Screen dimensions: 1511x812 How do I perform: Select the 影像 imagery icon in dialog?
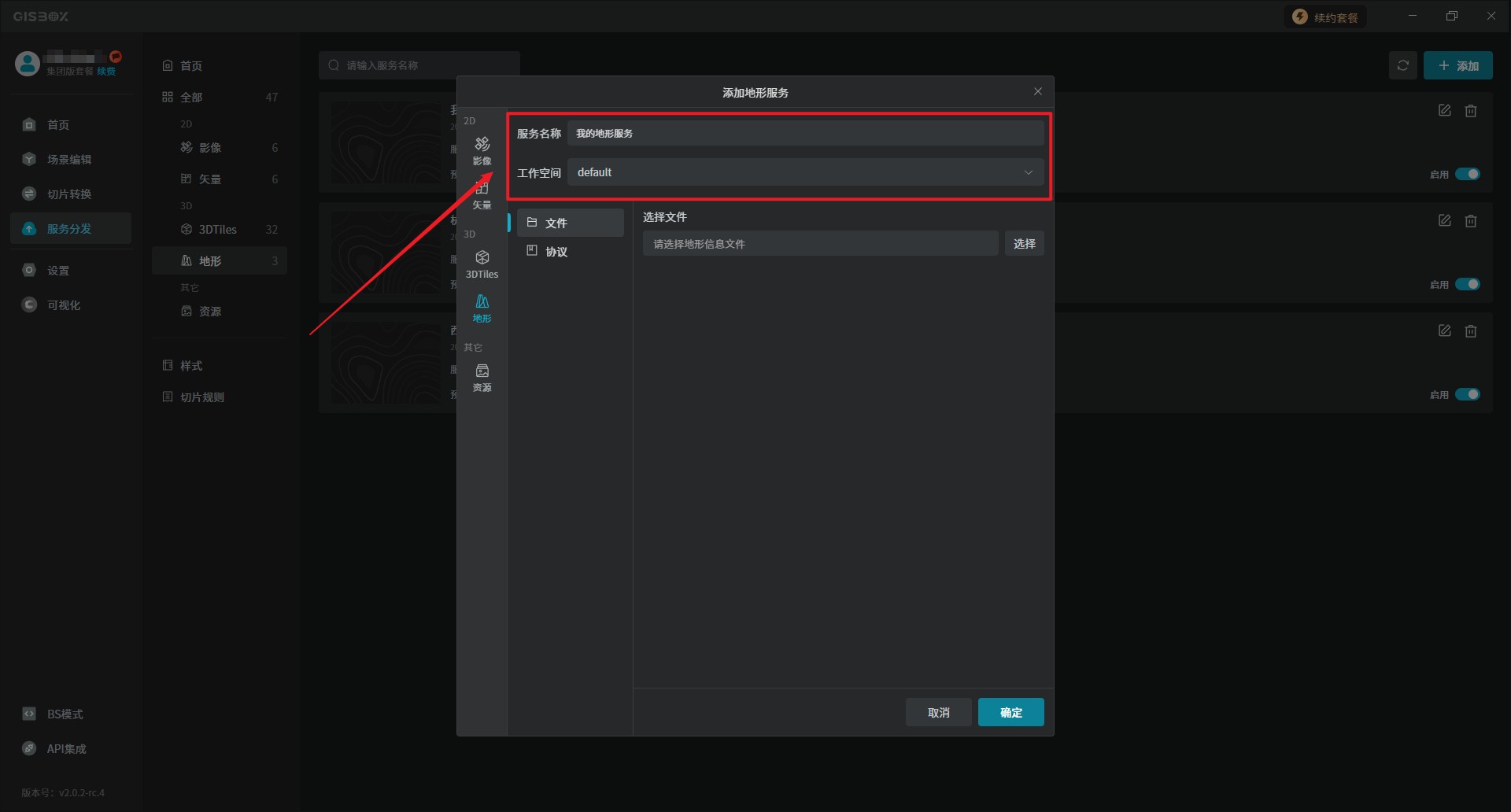482,149
